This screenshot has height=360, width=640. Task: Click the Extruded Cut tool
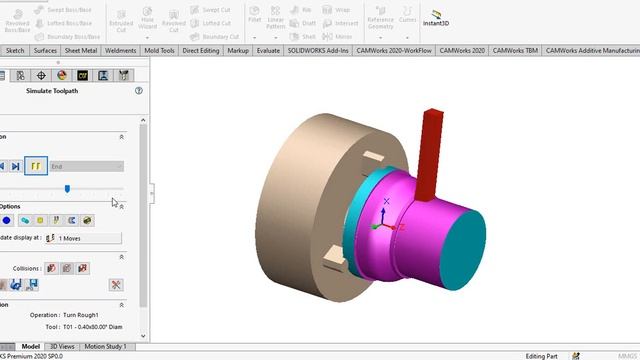coord(121,20)
